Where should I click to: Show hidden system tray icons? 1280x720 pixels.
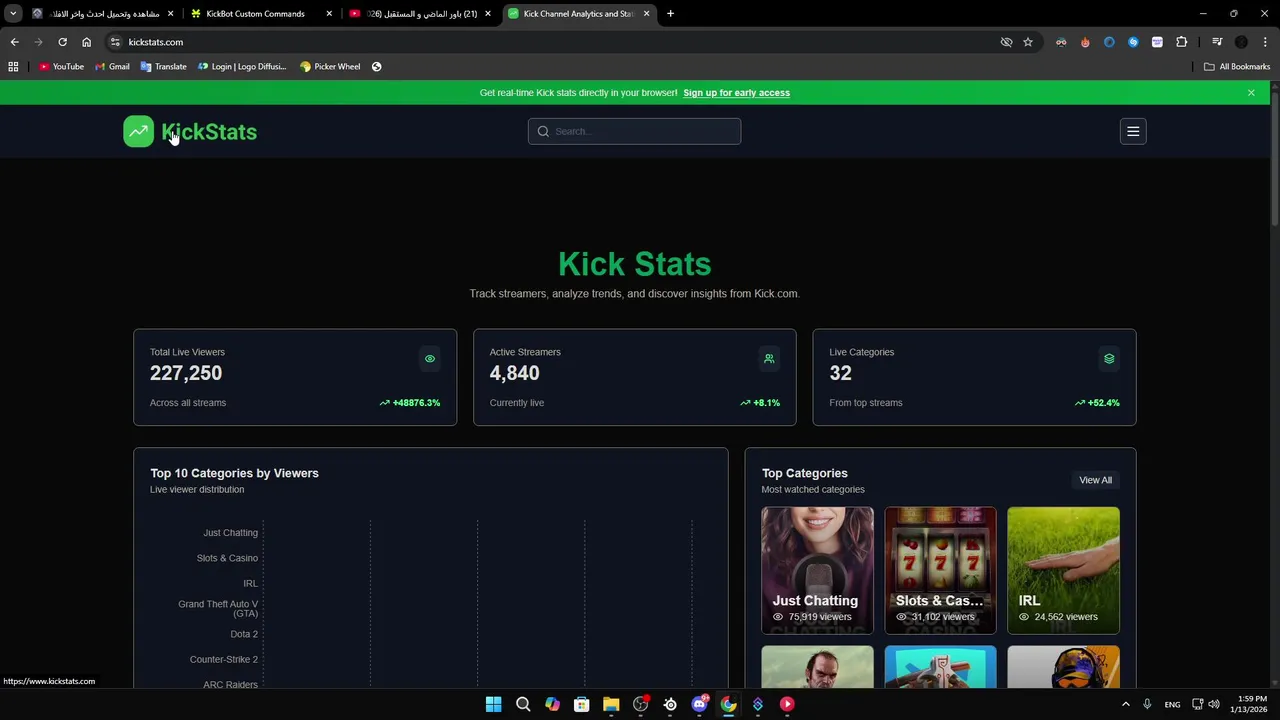(1125, 704)
